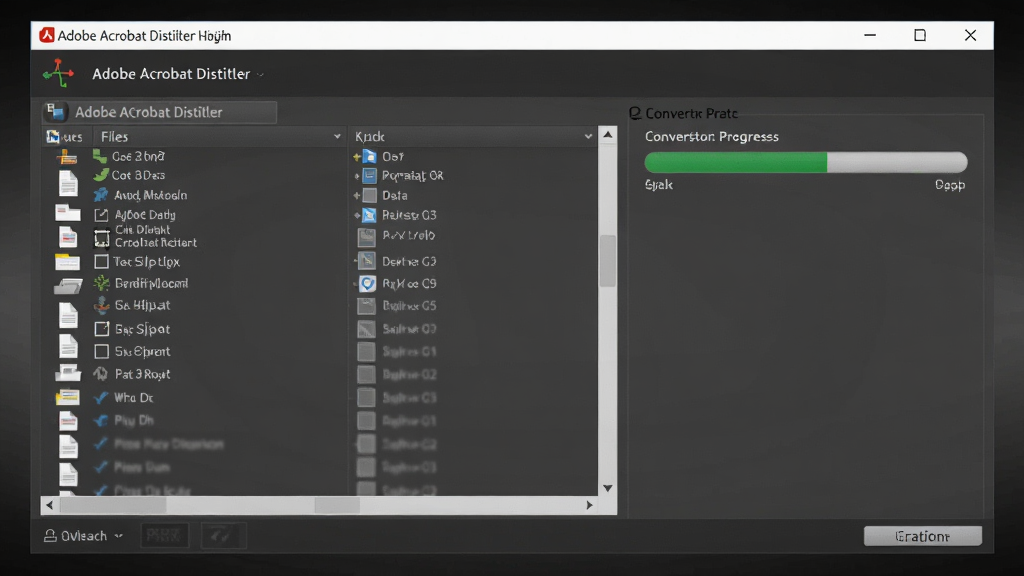Image resolution: width=1024 pixels, height=576 pixels.
Task: Expand the 'Rejtsz O3' tree item
Action: coord(357,215)
